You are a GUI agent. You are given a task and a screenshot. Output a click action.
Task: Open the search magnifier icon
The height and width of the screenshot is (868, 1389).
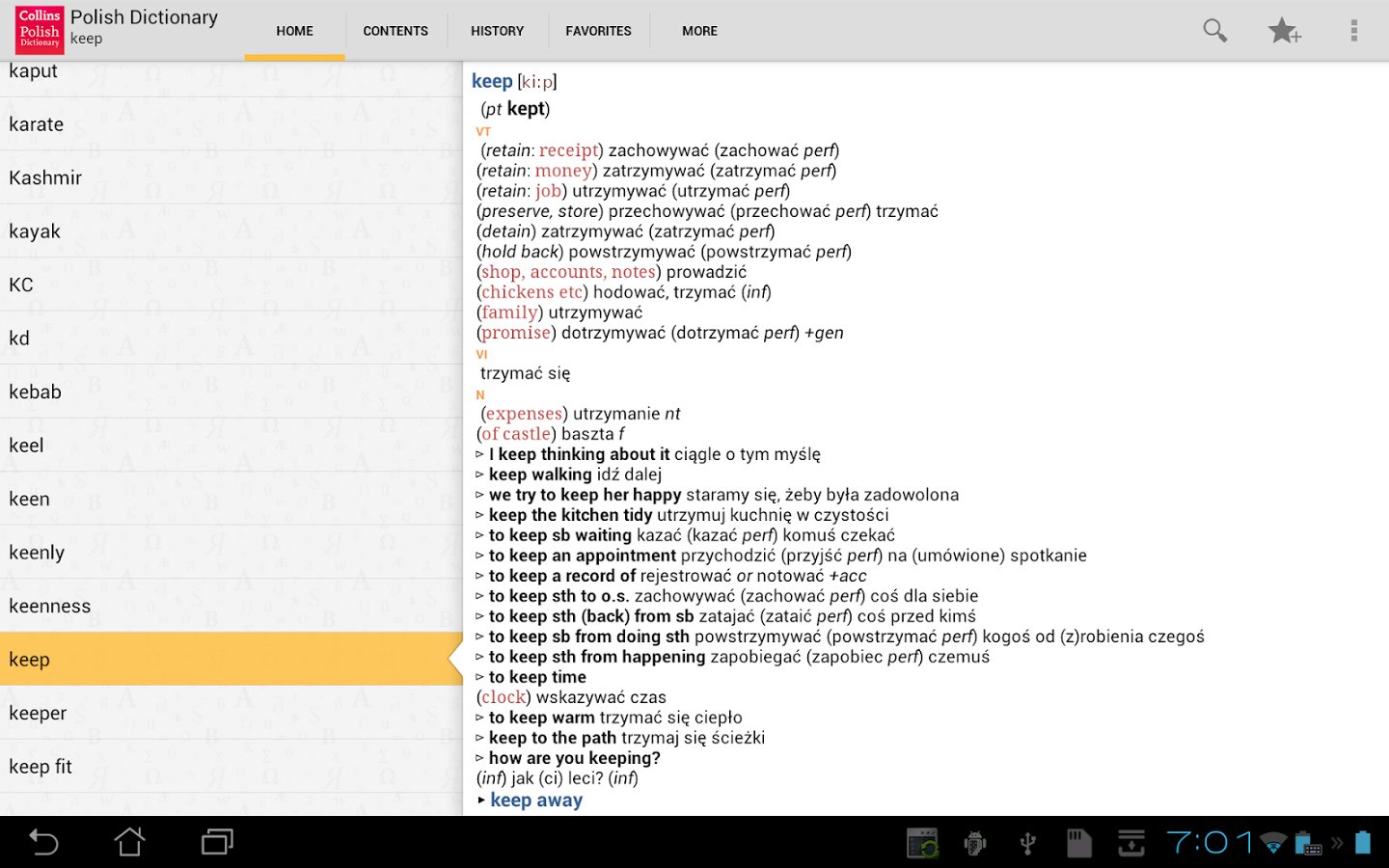(1215, 31)
